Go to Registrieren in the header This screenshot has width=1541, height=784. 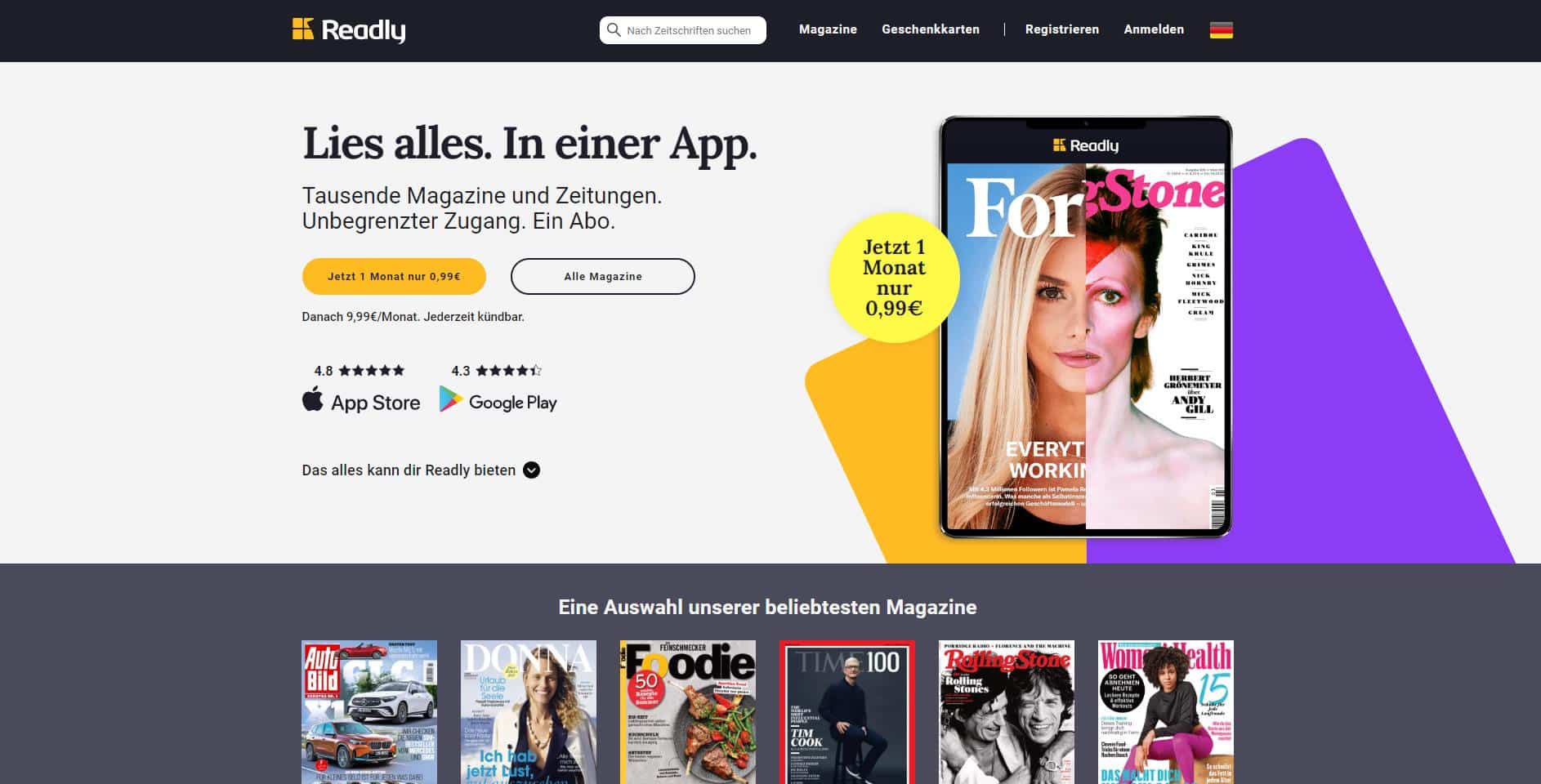pos(1062,29)
